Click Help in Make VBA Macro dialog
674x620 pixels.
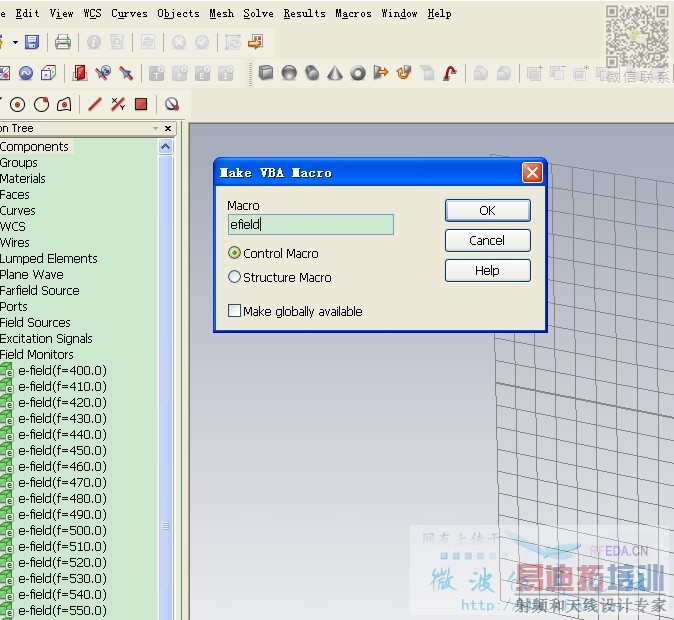click(x=487, y=270)
